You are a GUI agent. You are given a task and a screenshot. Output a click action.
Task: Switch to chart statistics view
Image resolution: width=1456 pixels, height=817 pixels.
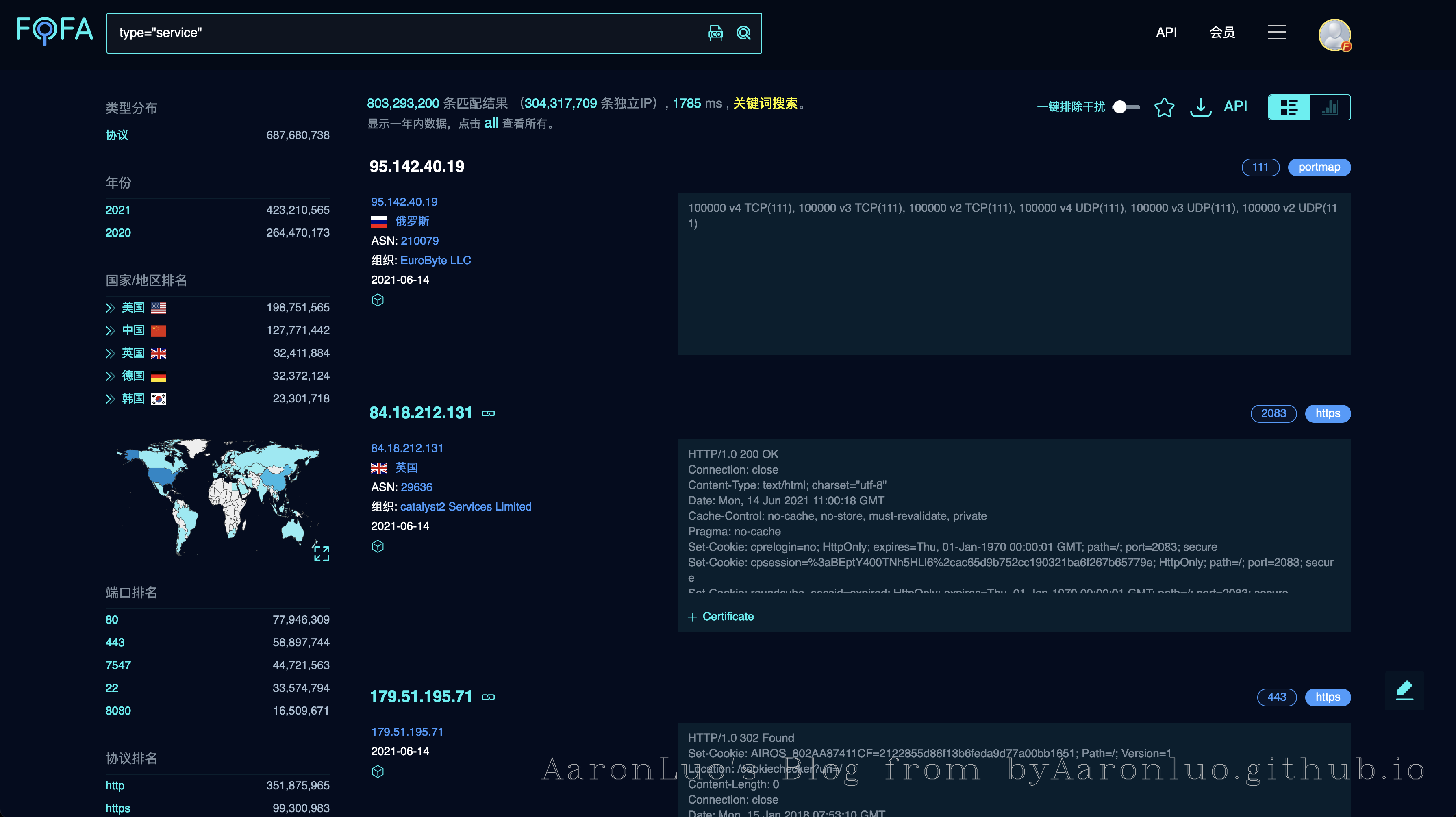tap(1330, 107)
